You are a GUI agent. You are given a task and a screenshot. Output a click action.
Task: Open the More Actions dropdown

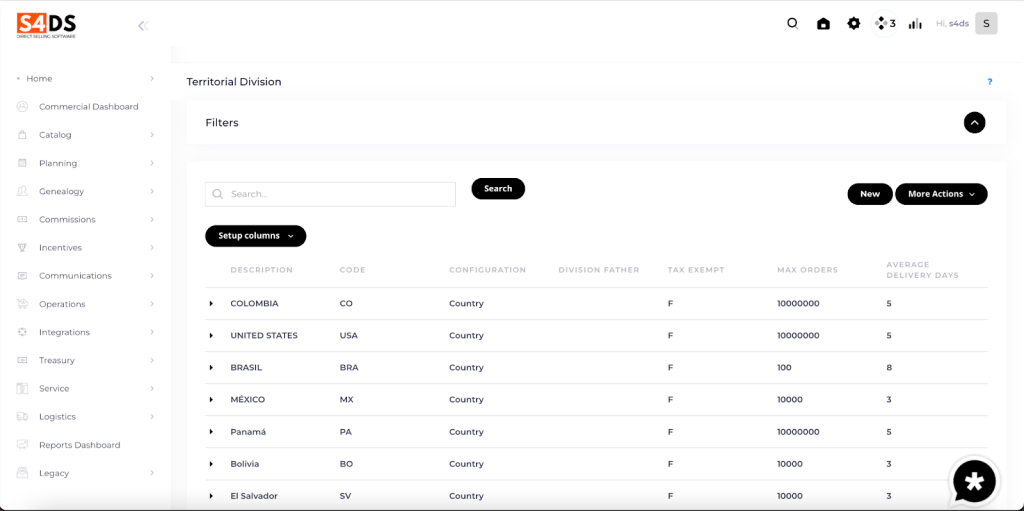(x=940, y=194)
